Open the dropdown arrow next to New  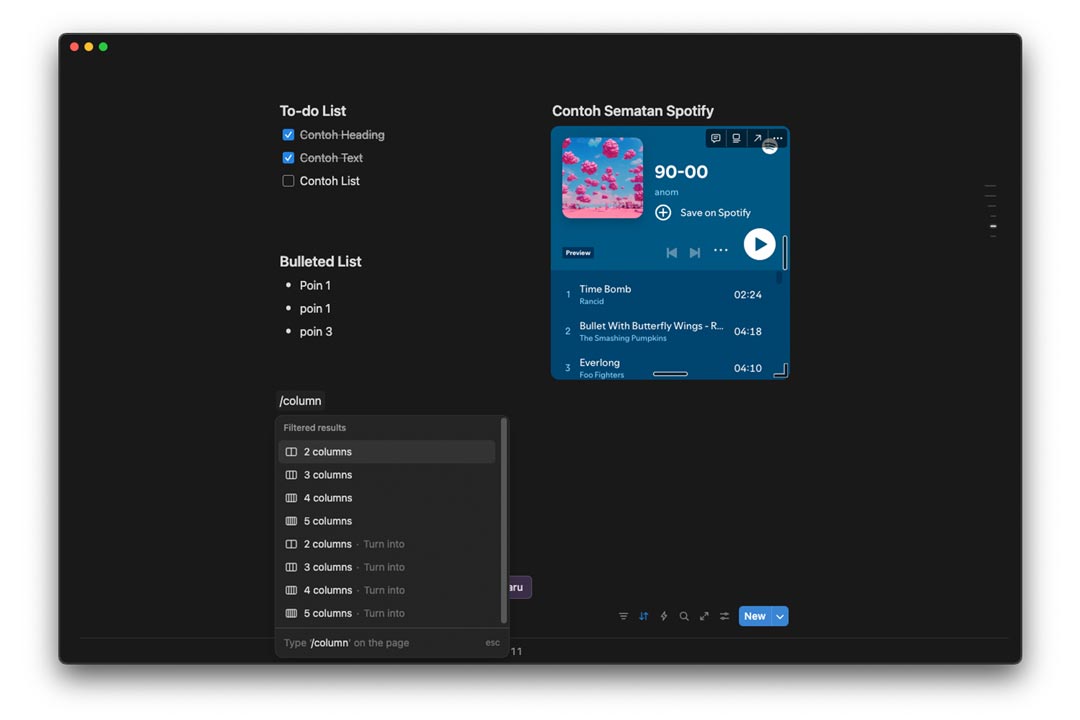click(780, 616)
